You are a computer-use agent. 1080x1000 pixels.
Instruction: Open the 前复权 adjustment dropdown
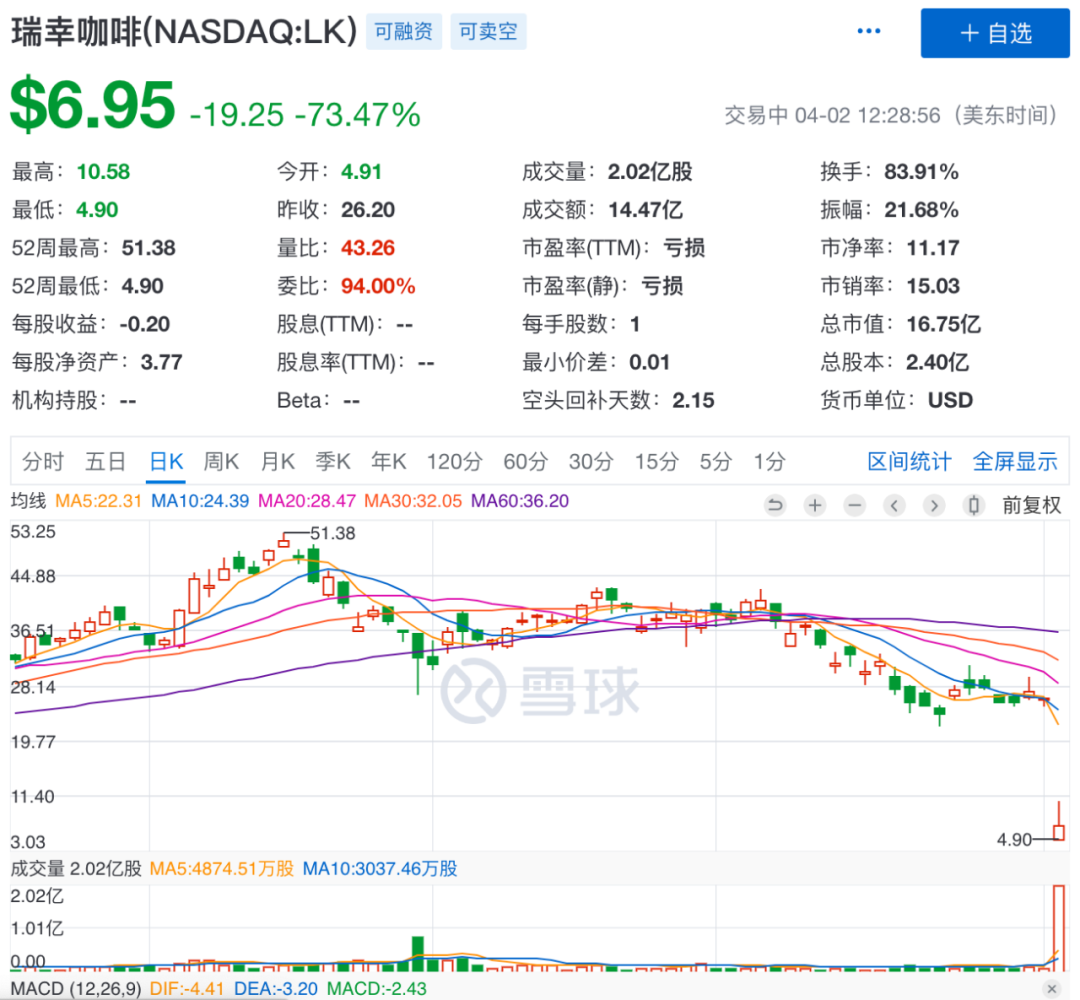tap(1031, 505)
